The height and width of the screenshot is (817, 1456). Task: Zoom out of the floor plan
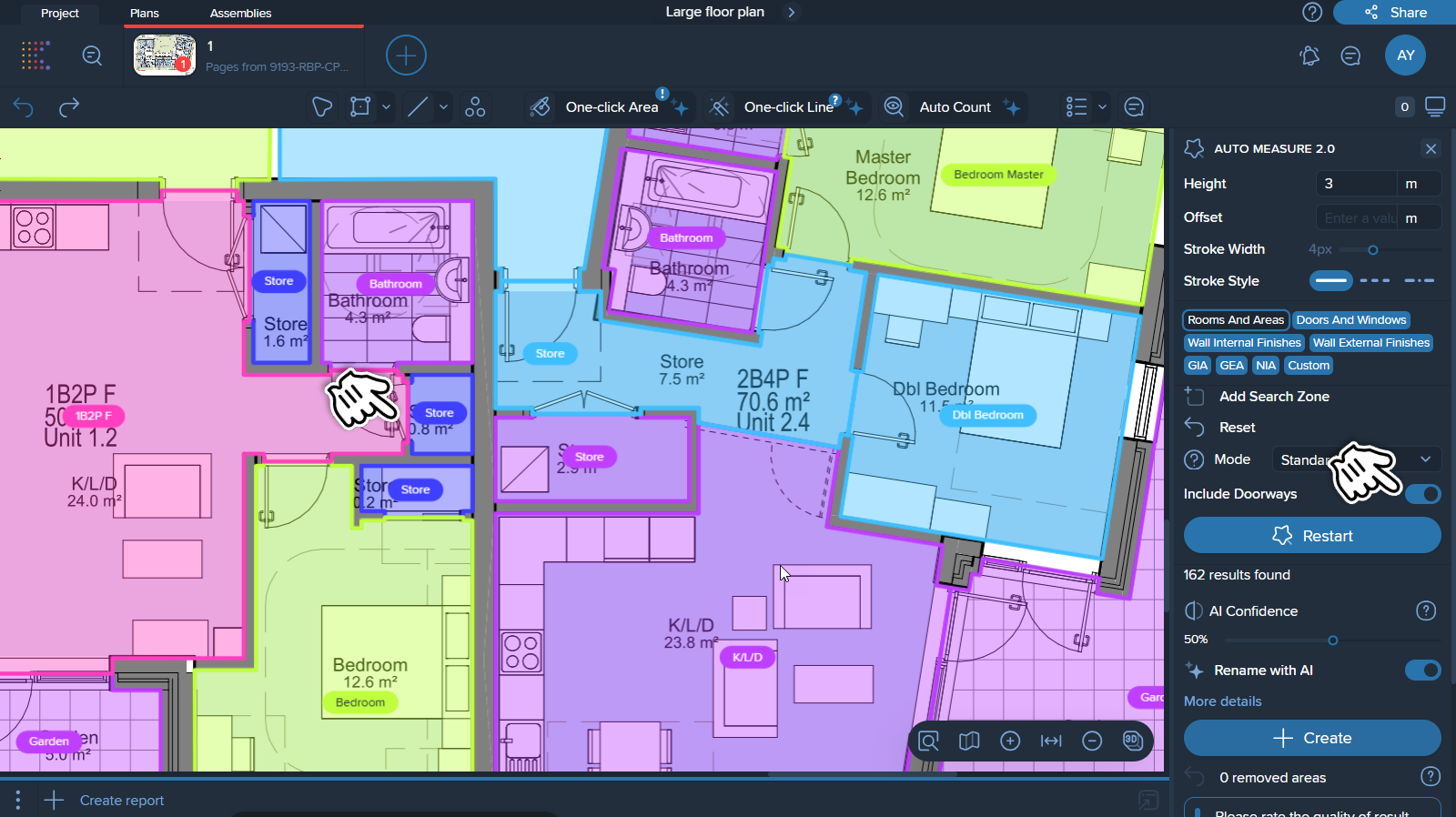[1092, 741]
